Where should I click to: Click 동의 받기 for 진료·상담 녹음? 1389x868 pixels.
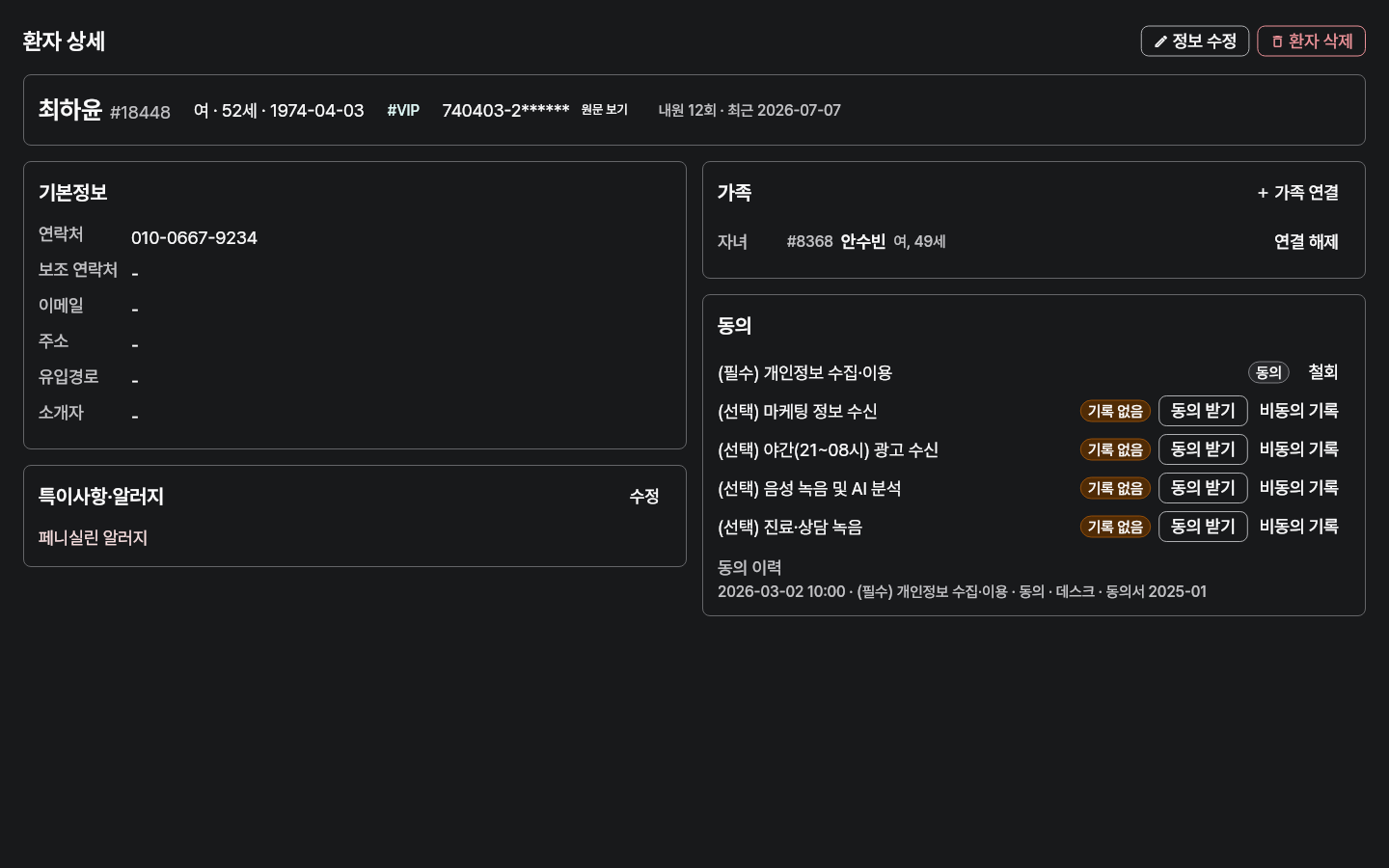point(1203,527)
